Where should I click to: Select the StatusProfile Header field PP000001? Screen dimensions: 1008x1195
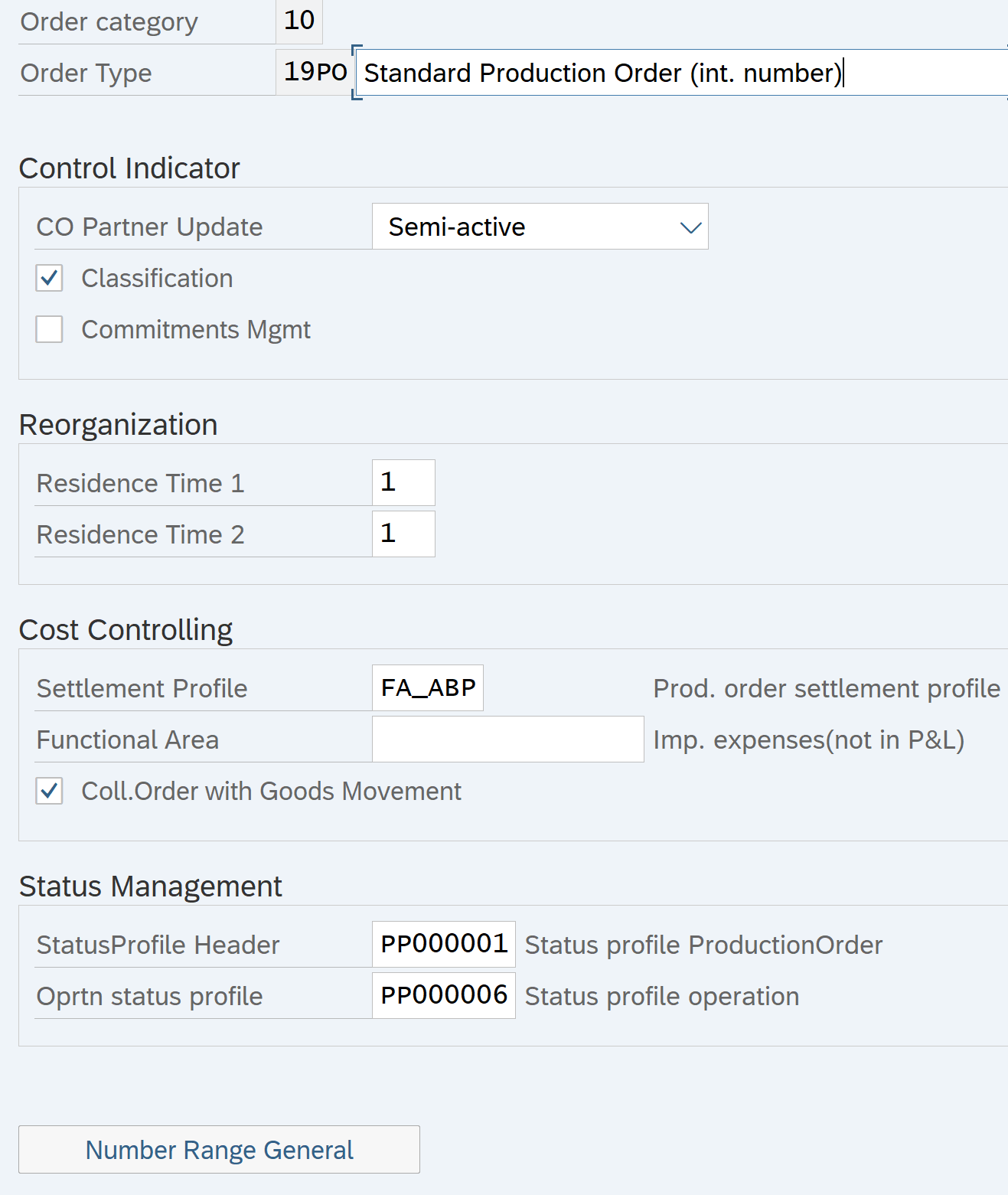pyautogui.click(x=443, y=944)
